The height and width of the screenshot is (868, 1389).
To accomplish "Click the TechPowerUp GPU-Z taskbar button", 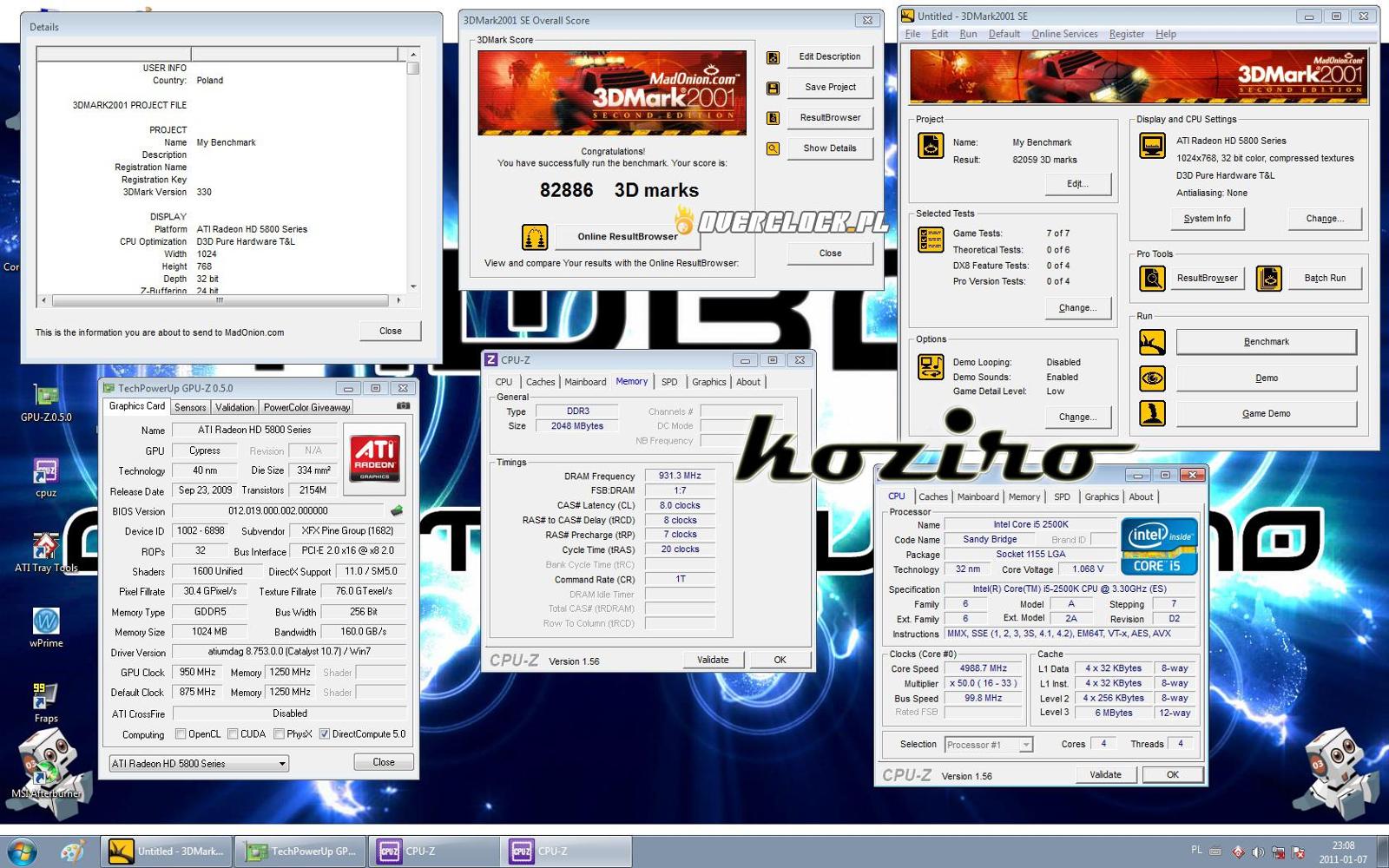I will pyautogui.click(x=301, y=852).
